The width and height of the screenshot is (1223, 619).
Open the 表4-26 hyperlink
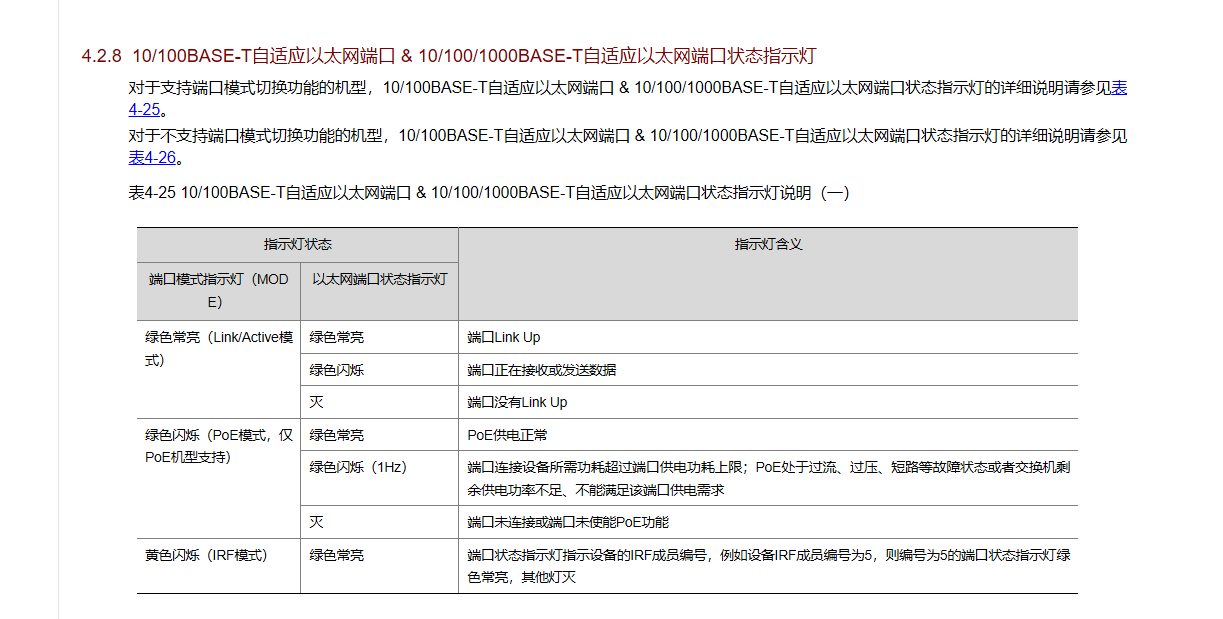[152, 157]
